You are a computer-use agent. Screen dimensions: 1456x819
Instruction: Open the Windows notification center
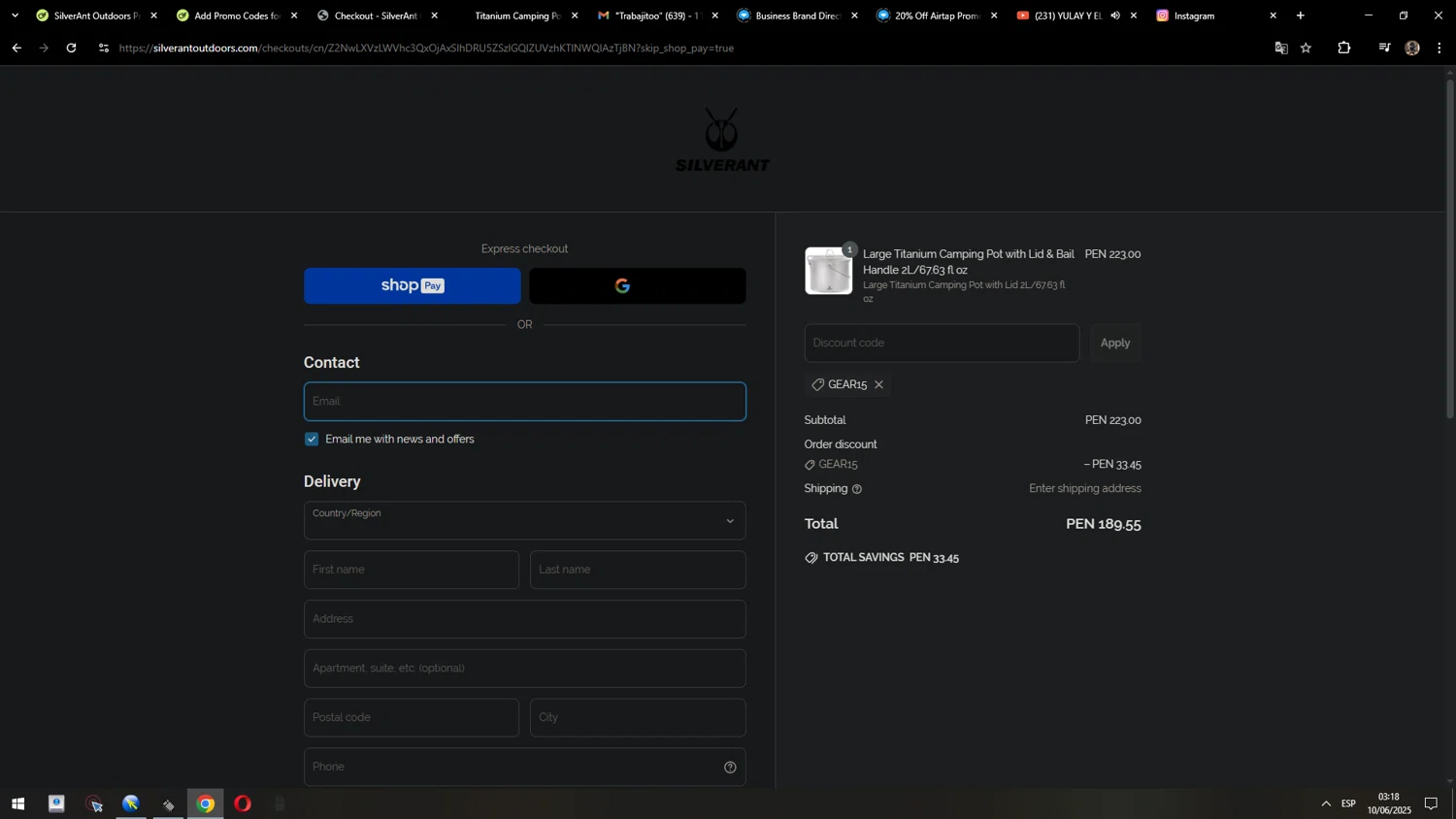tap(1431, 803)
